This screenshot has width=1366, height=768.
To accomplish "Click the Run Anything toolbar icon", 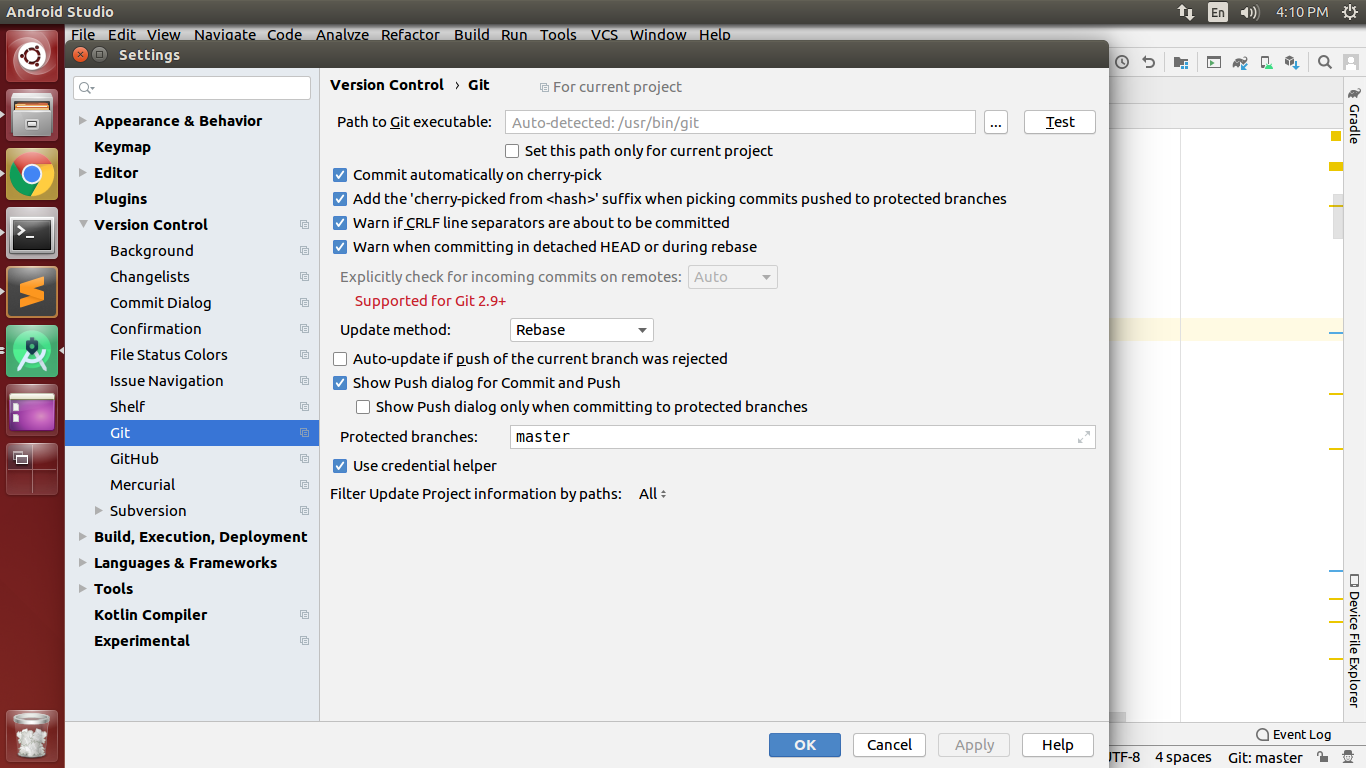I will click(x=1214, y=62).
